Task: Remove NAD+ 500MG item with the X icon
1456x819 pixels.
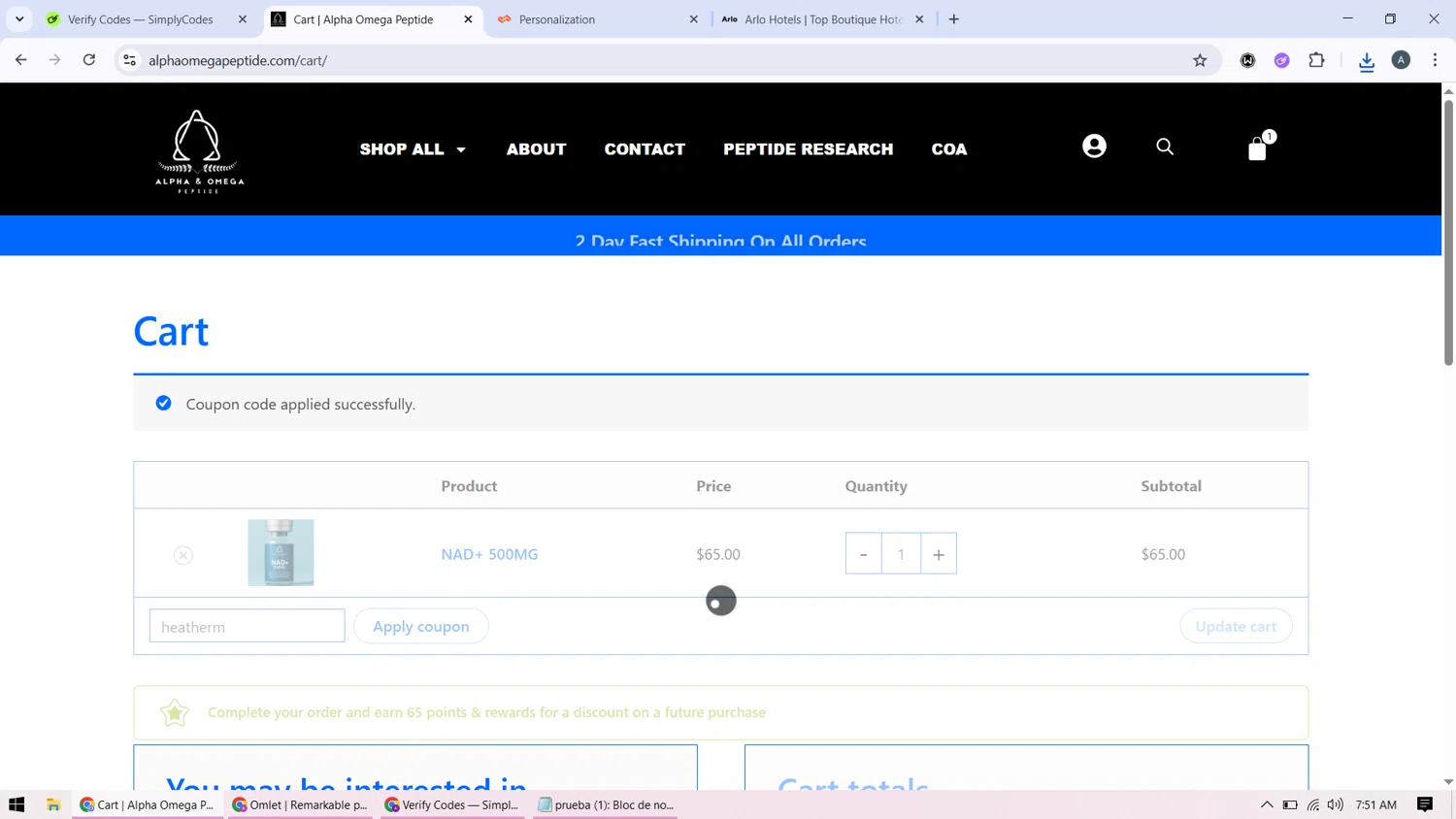Action: coord(183,555)
